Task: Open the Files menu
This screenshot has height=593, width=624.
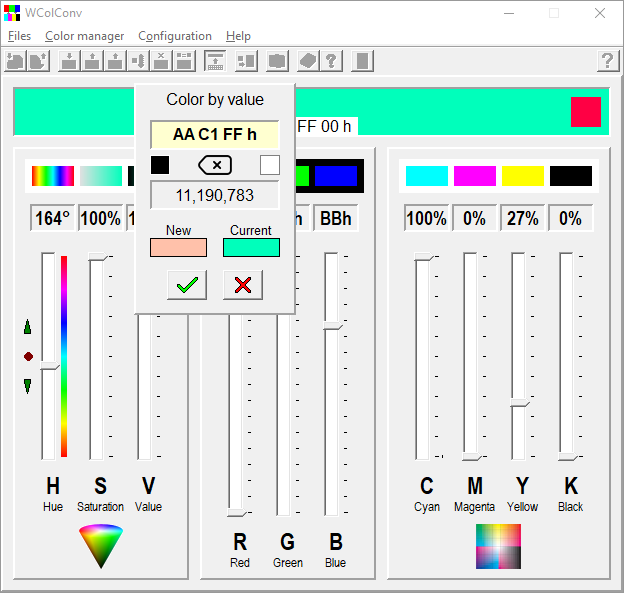Action: coord(19,36)
